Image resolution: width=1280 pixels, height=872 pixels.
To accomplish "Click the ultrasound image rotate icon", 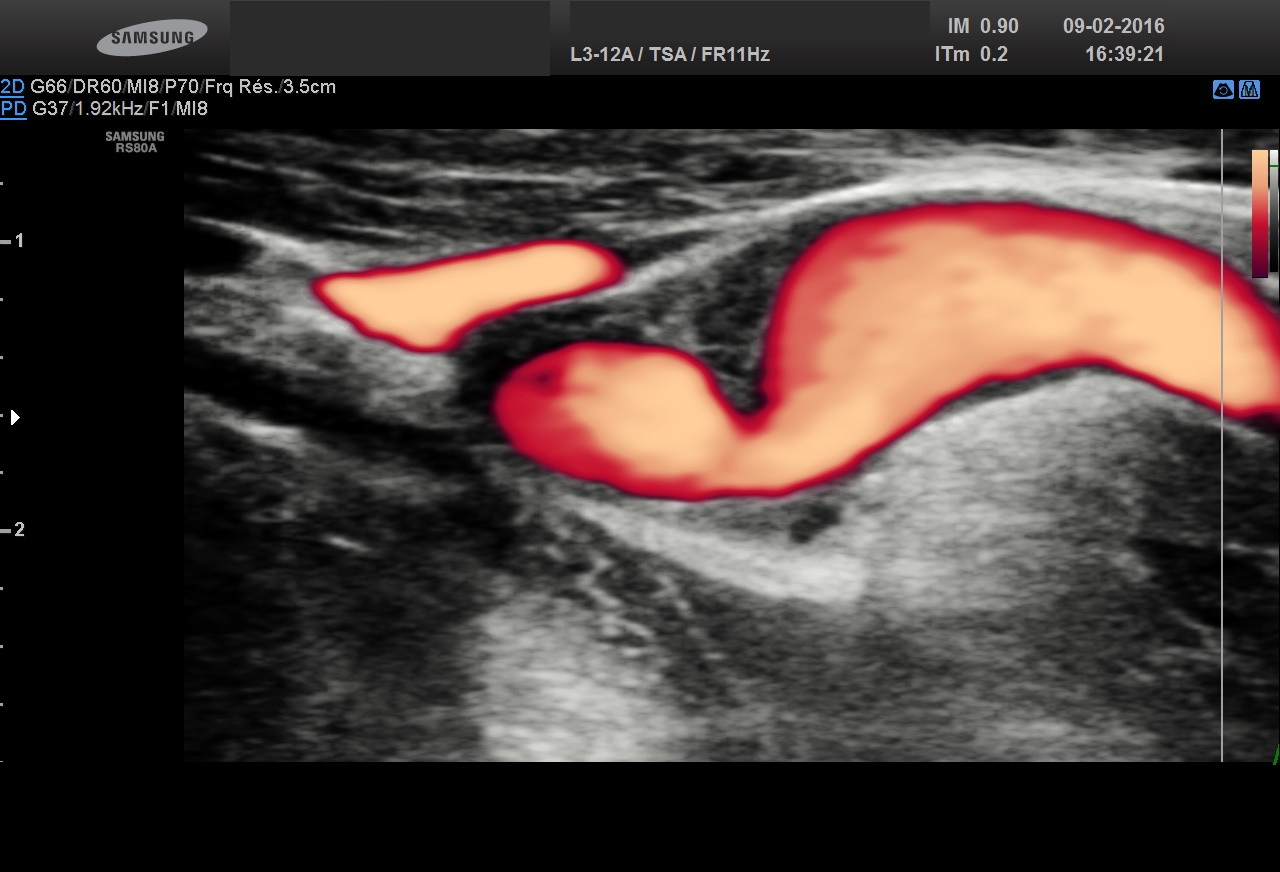I will coord(1222,90).
